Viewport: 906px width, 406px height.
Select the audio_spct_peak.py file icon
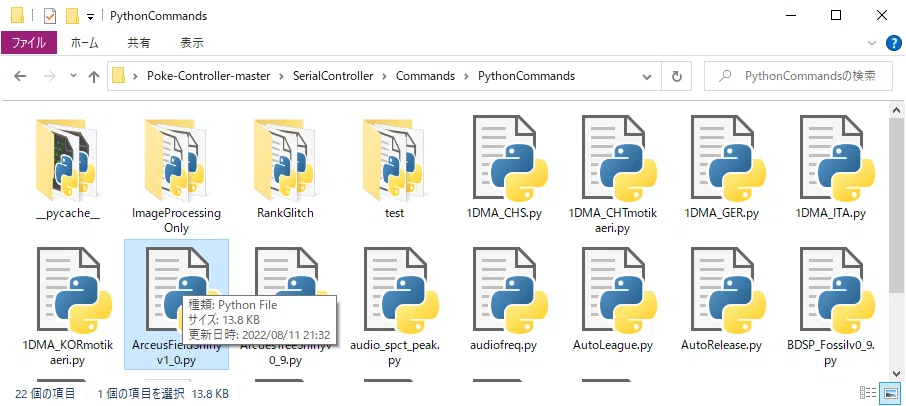[401, 291]
